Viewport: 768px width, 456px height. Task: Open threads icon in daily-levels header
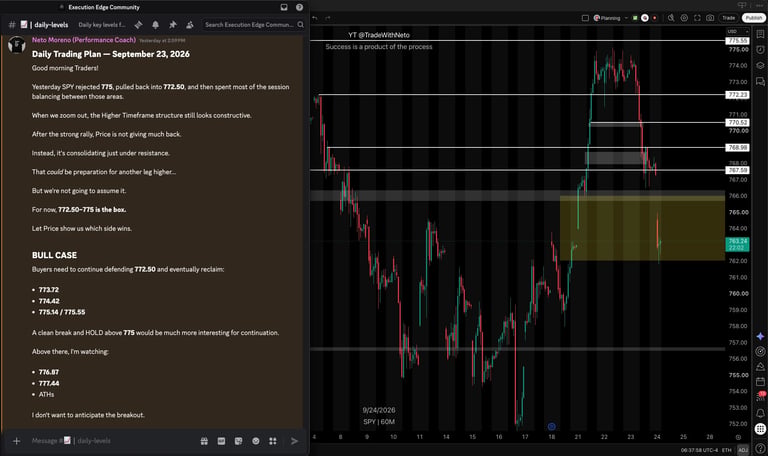click(x=139, y=24)
